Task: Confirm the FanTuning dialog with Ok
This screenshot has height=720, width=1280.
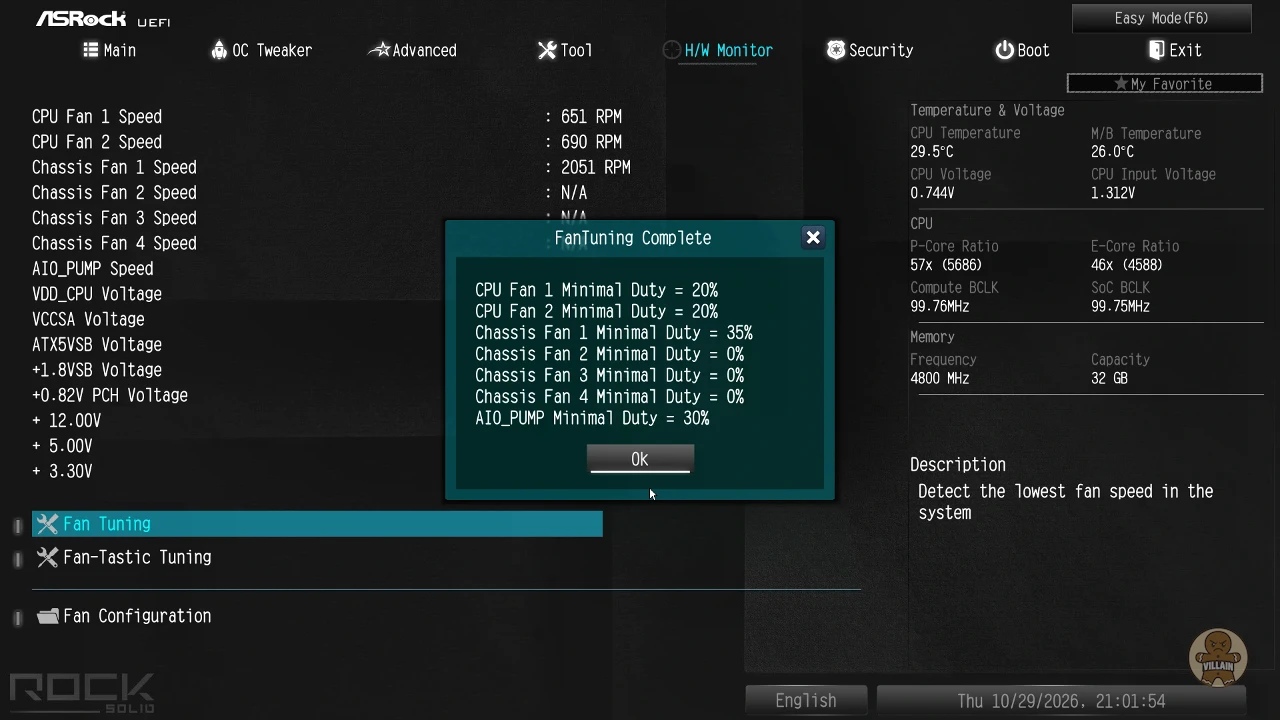Action: coord(640,459)
